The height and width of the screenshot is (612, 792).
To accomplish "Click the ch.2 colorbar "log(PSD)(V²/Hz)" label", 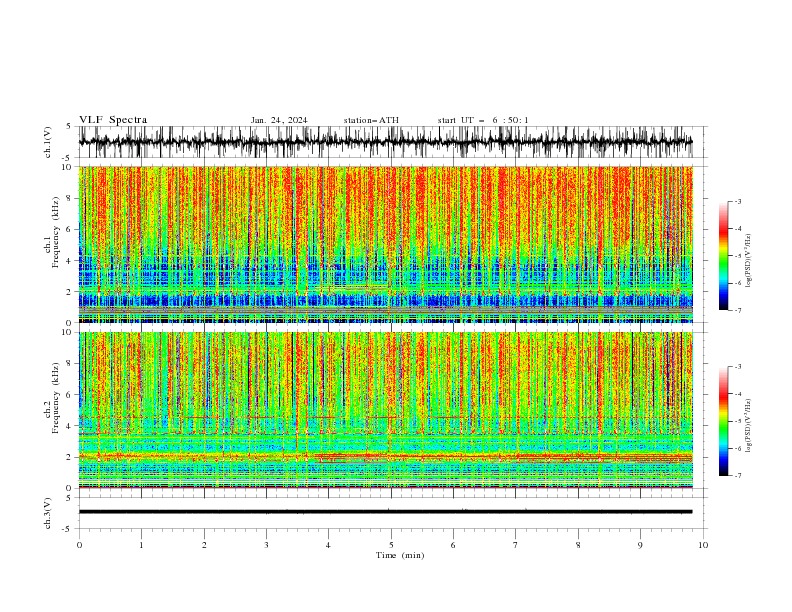I will (748, 426).
